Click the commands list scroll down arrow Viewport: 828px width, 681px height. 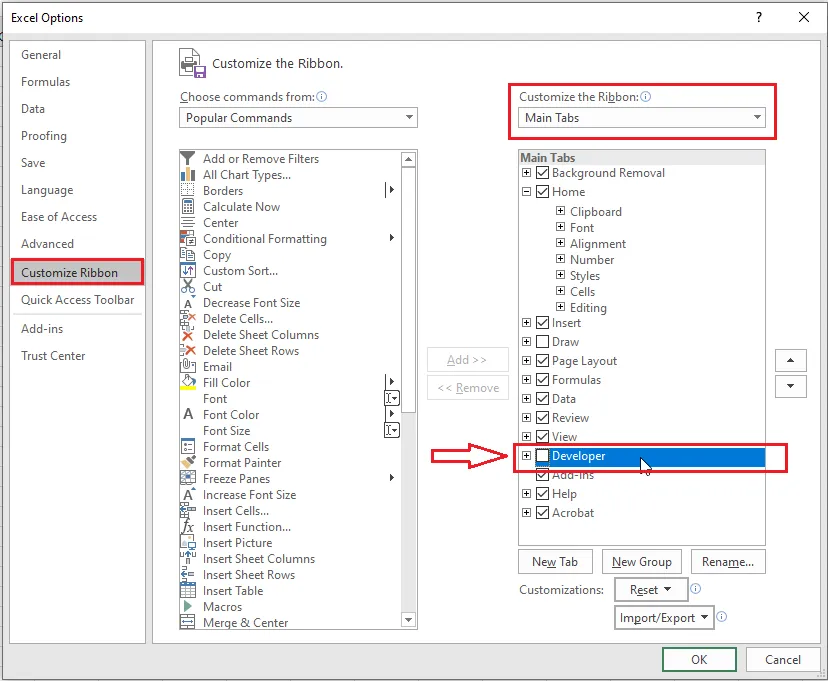pyautogui.click(x=408, y=620)
